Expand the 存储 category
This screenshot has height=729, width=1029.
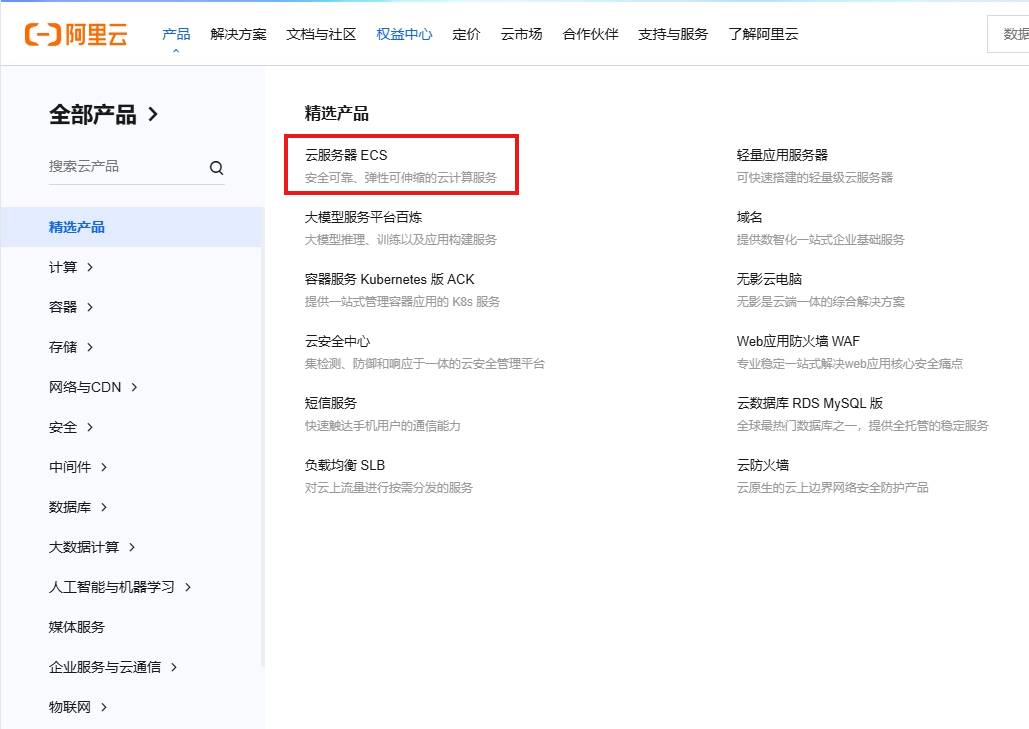pyautogui.click(x=71, y=347)
